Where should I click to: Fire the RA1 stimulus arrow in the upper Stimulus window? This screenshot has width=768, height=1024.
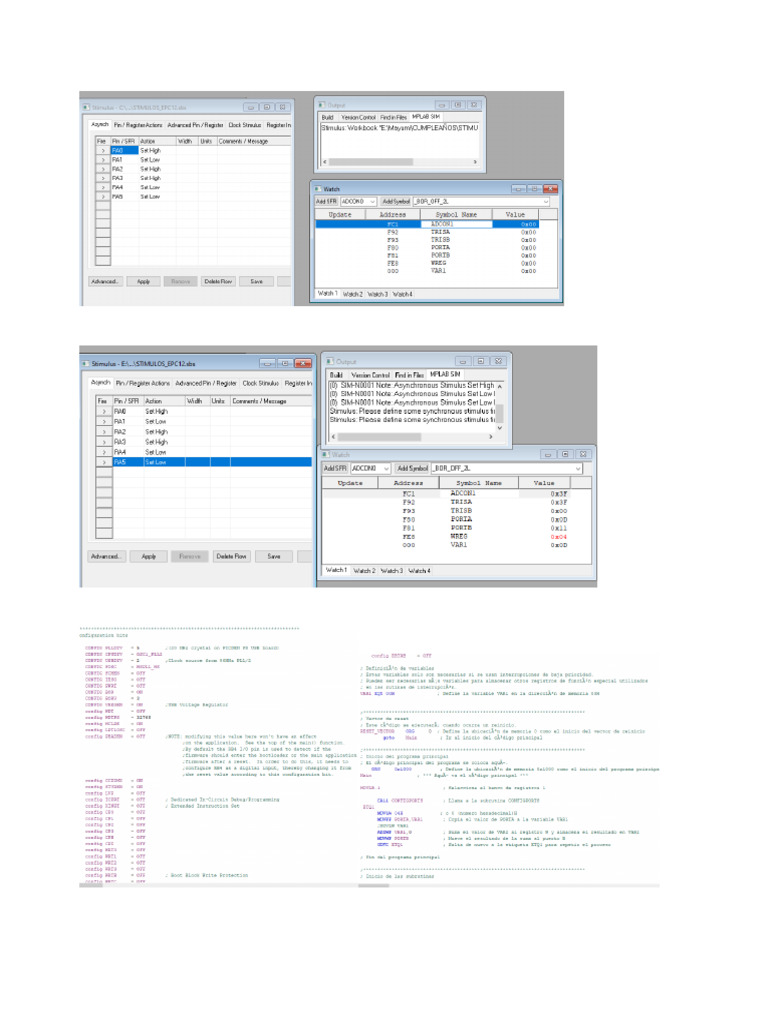click(103, 159)
